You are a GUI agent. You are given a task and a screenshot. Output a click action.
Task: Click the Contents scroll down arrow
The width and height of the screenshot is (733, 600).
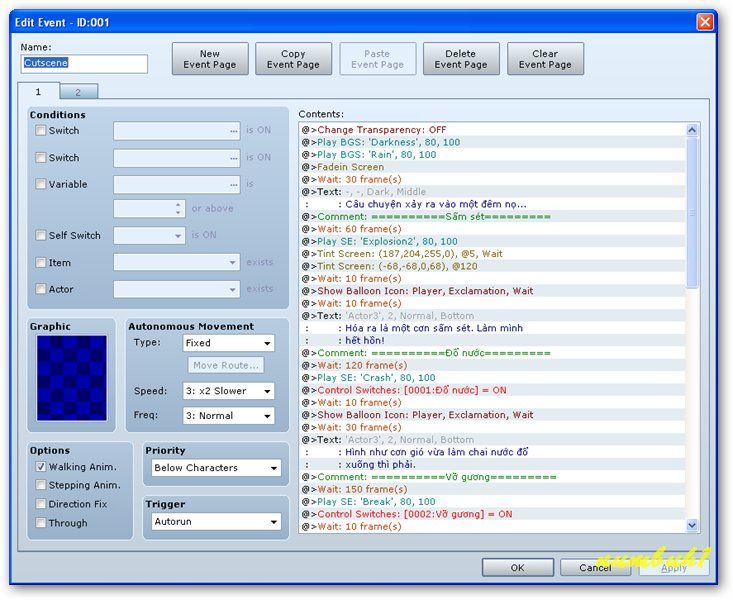692,526
